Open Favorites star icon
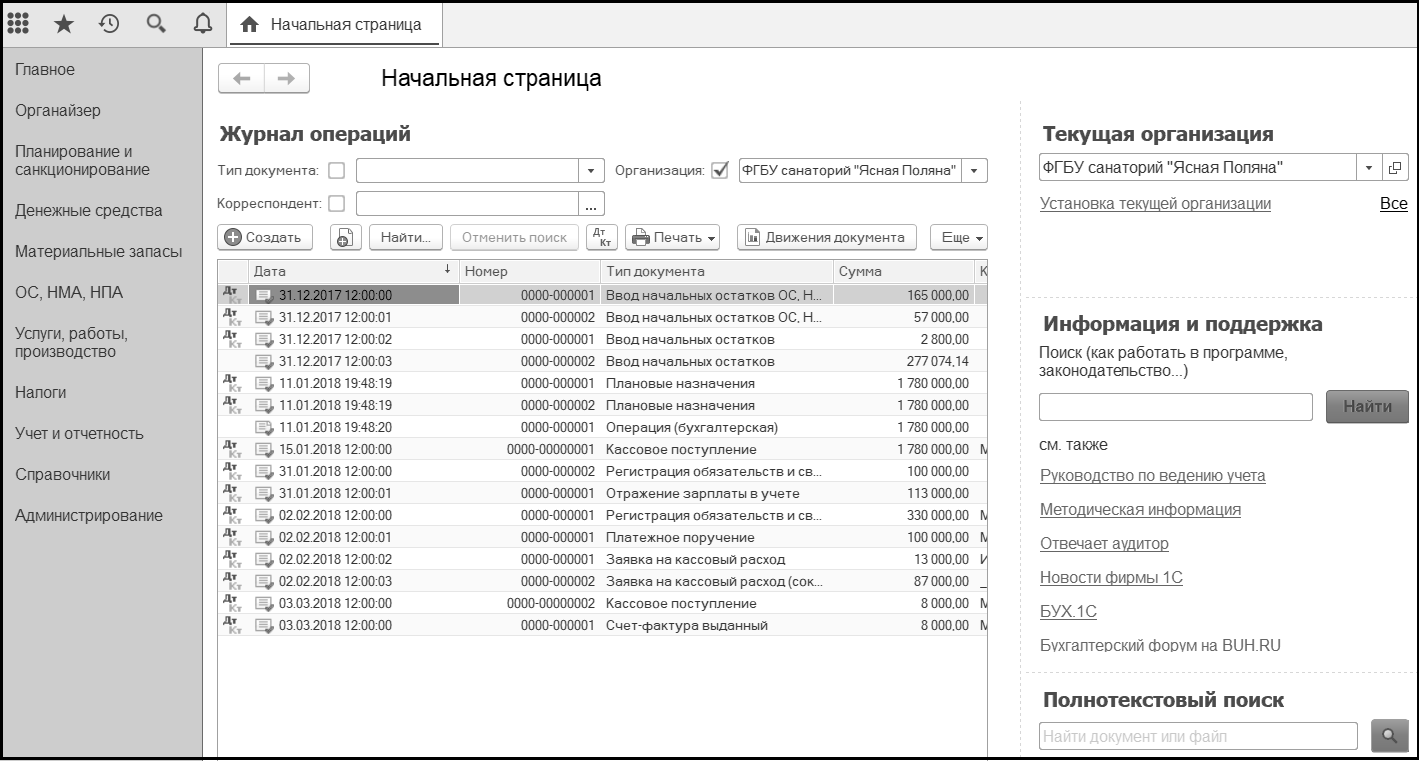Screen dimensions: 1419x761 click(63, 24)
